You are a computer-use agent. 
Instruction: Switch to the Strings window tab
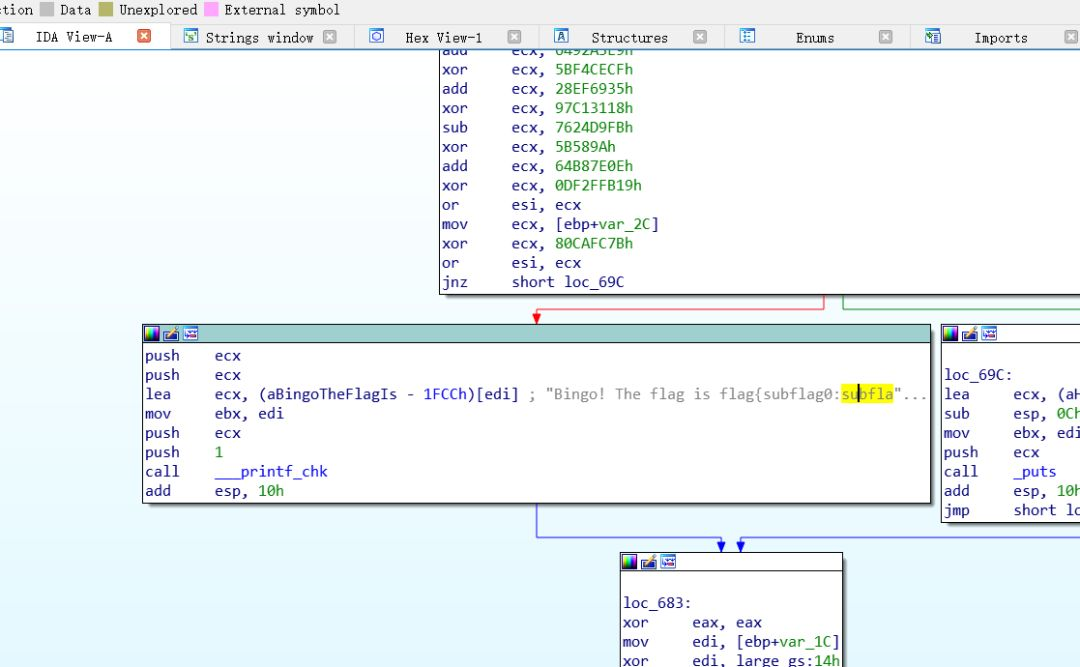pyautogui.click(x=259, y=38)
